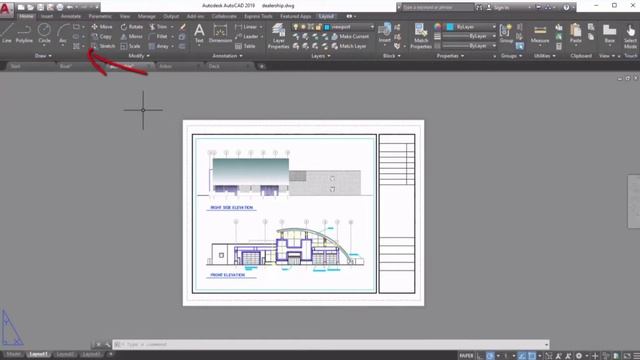
Task: Add a new drawing file tab
Action: (x=262, y=66)
